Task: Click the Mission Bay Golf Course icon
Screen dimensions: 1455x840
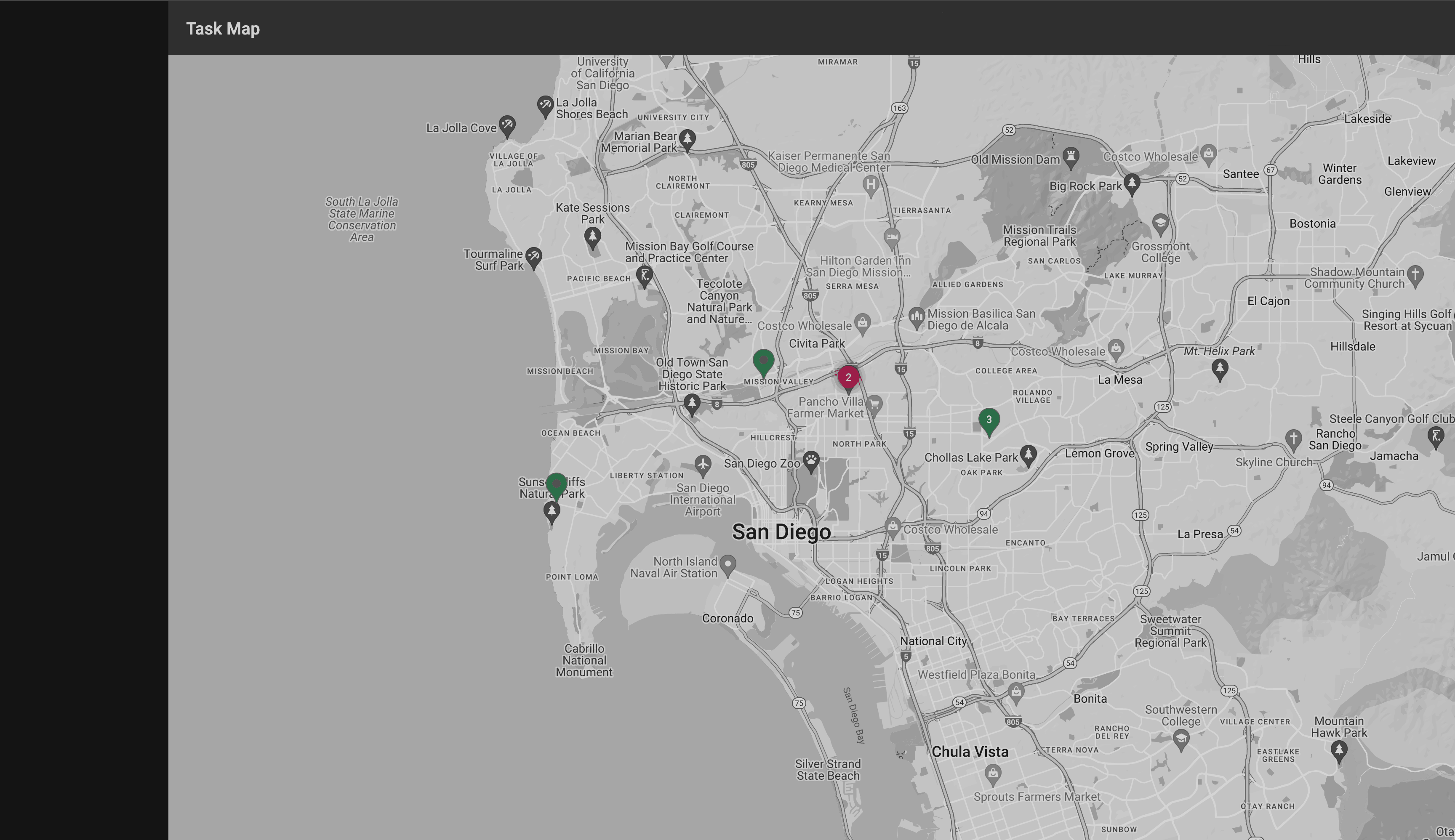Action: (x=644, y=275)
